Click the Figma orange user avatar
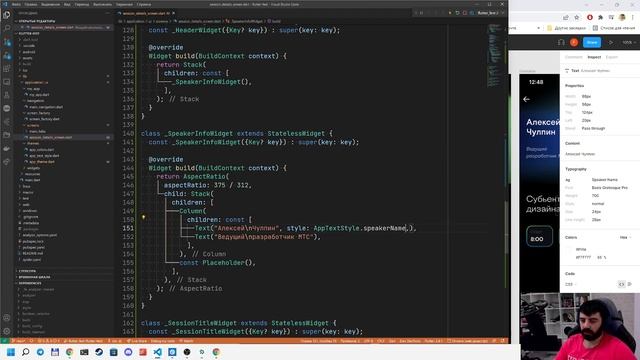The height and width of the screenshot is (360, 640). point(574,42)
